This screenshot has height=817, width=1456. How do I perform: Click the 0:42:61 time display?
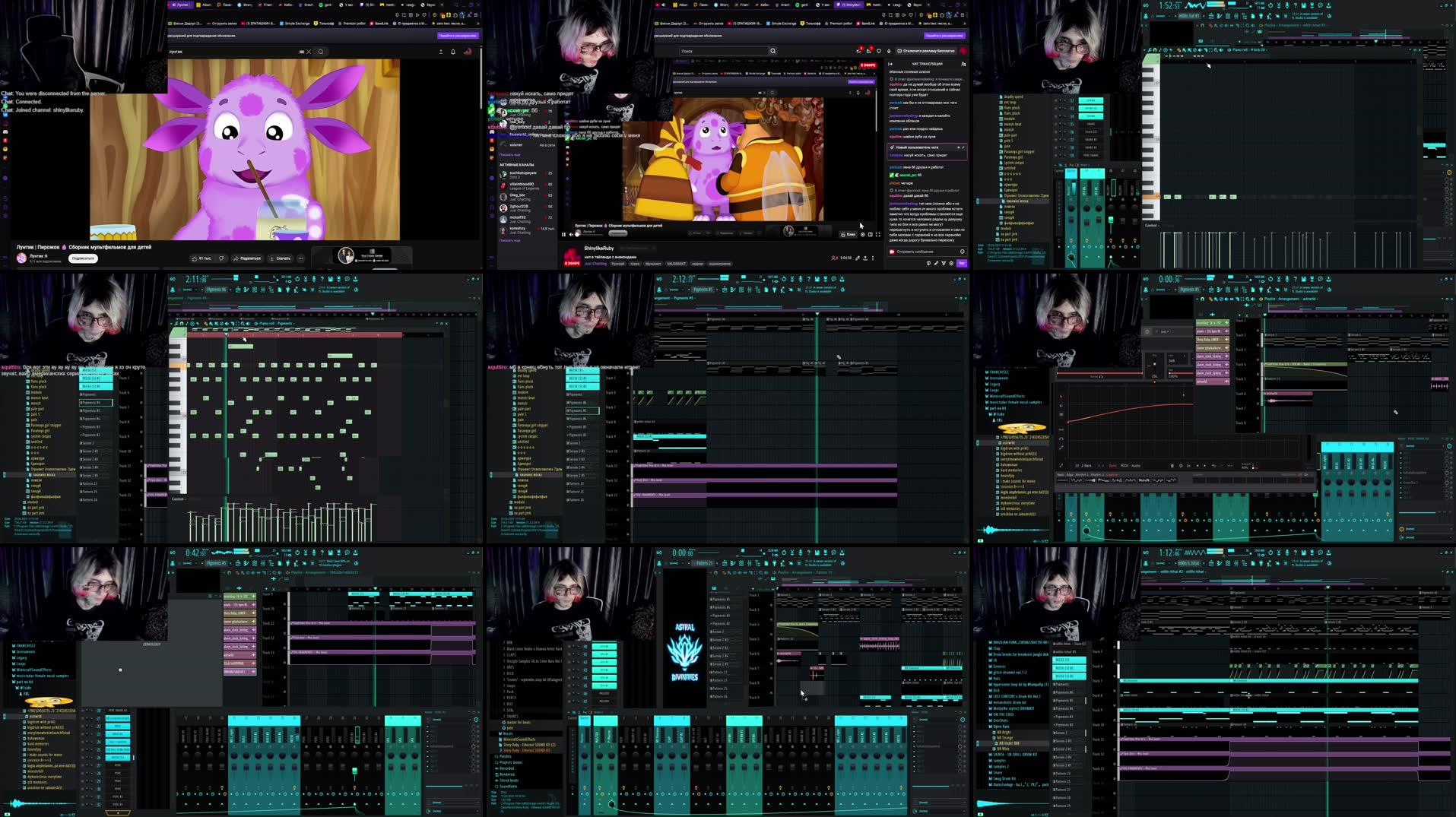coord(197,553)
